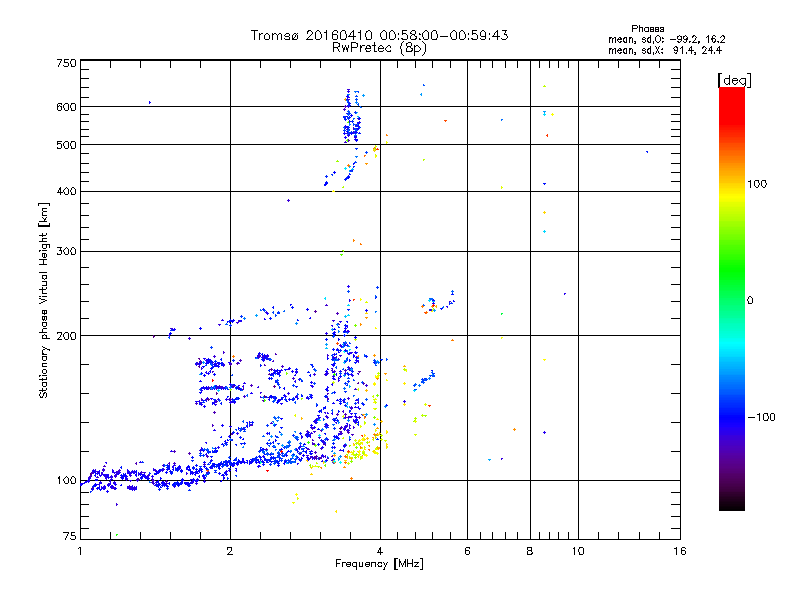
Task: Click the x-axis tick label '1'
Action: coord(80,551)
